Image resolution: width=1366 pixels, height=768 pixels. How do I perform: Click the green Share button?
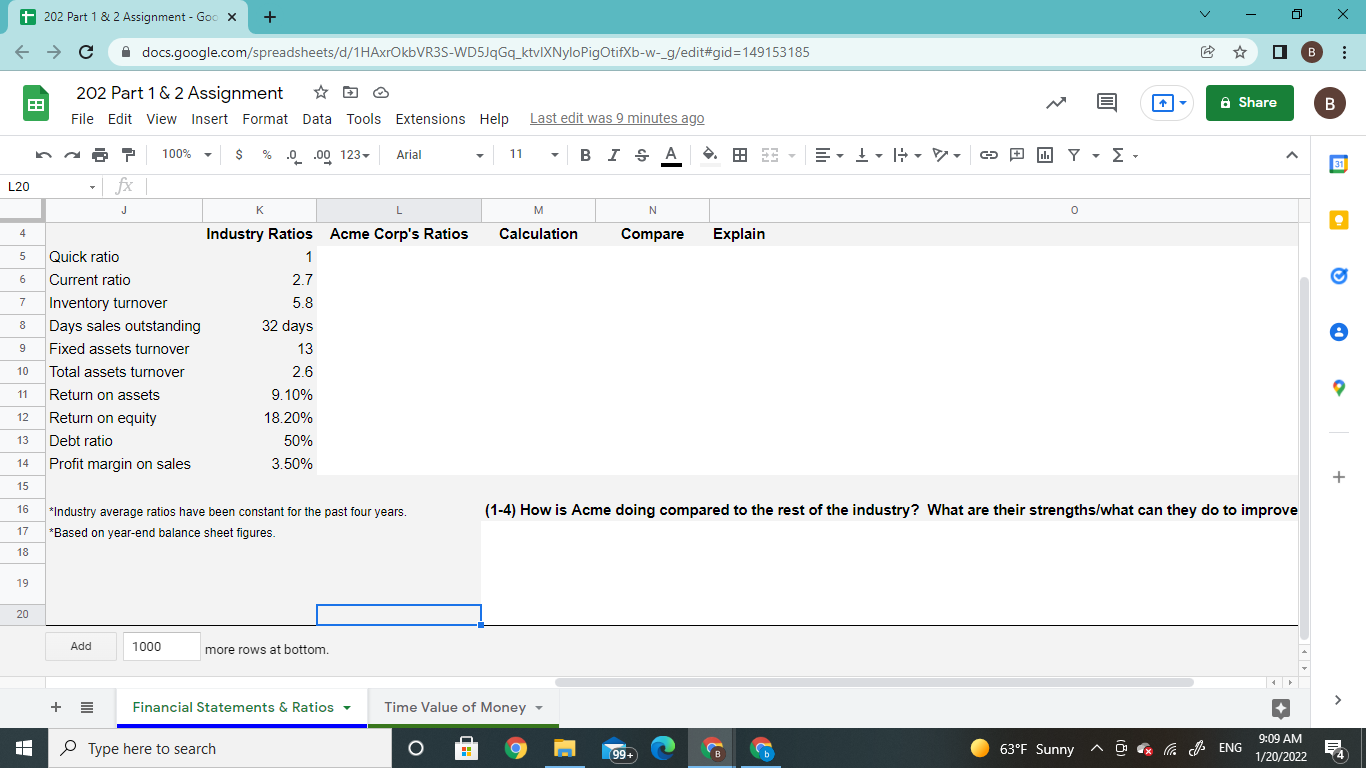point(1249,102)
